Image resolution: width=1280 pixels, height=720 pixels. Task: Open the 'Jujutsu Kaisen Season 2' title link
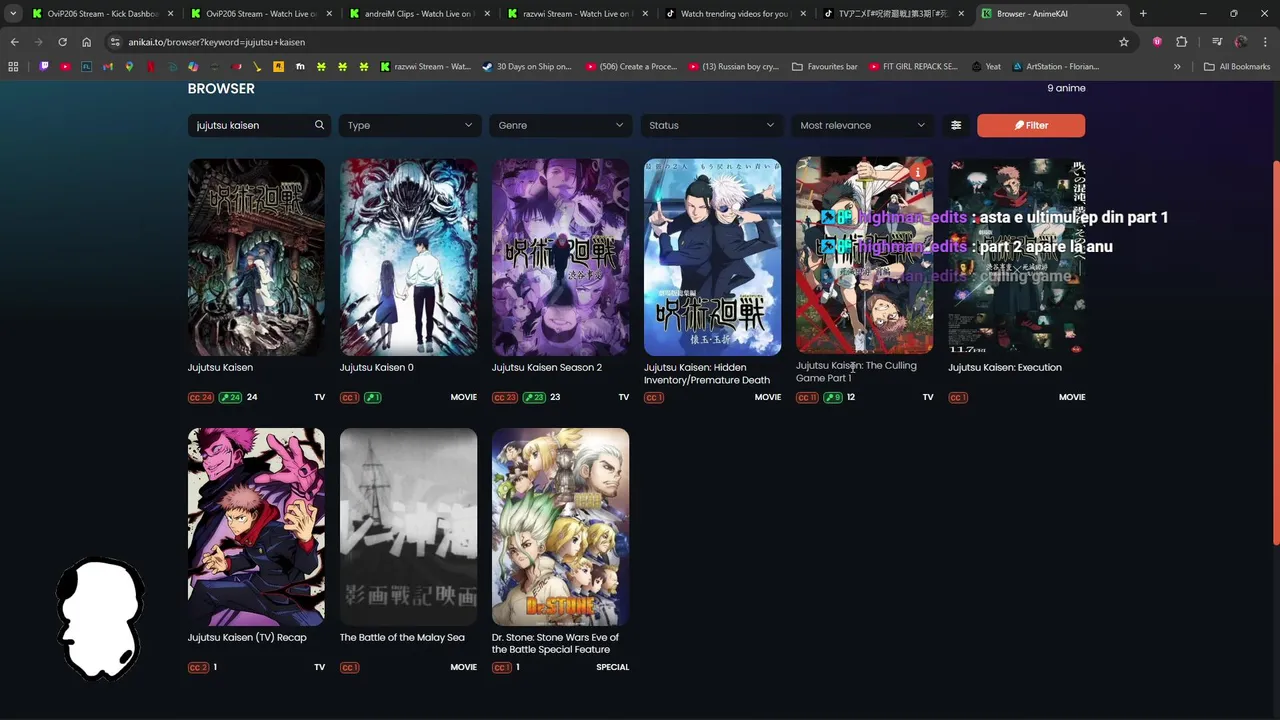pyautogui.click(x=547, y=367)
